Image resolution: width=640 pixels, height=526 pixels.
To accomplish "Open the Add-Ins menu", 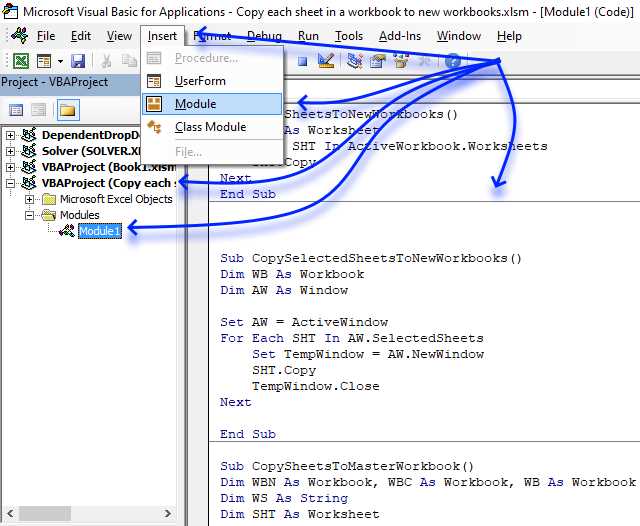I will 400,36.
